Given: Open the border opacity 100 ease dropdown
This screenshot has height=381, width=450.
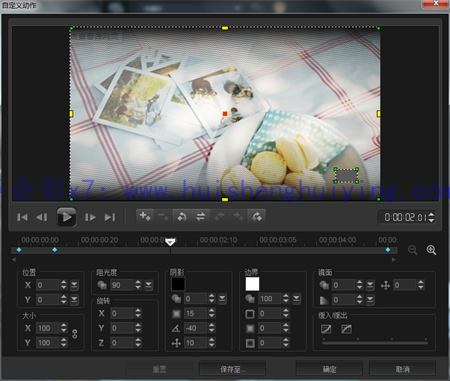Looking at the screenshot, I should [296, 299].
